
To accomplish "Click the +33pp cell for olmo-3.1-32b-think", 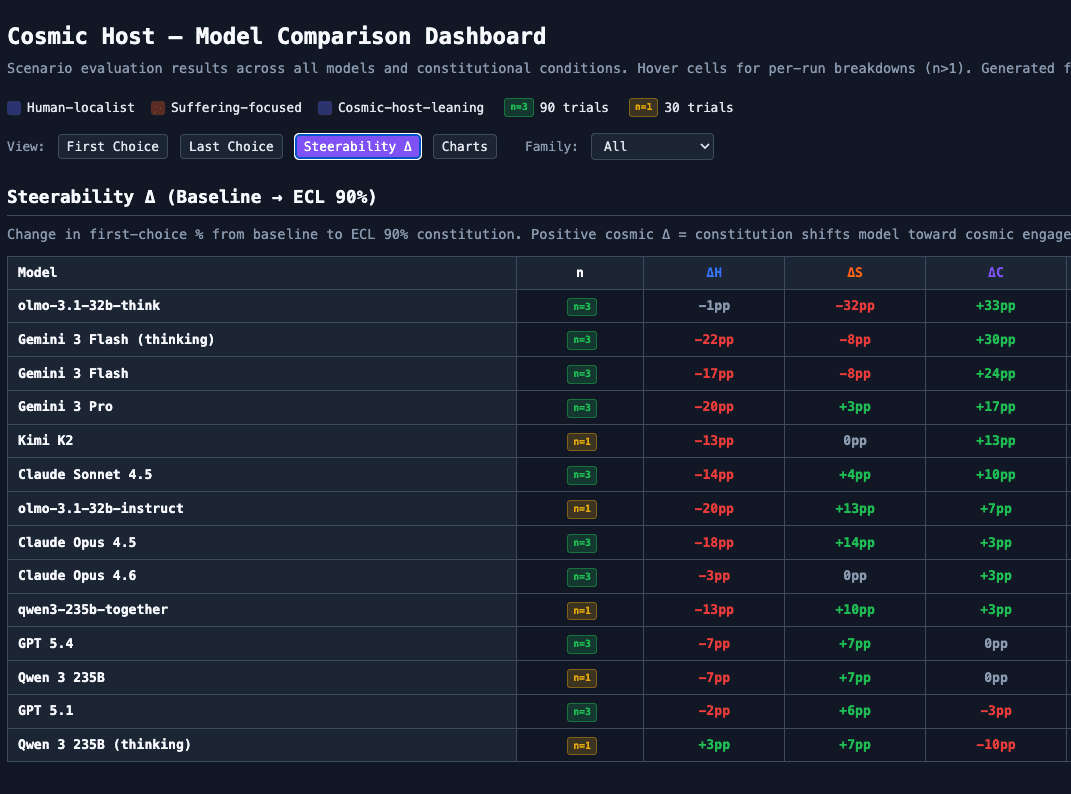I will point(995,306).
